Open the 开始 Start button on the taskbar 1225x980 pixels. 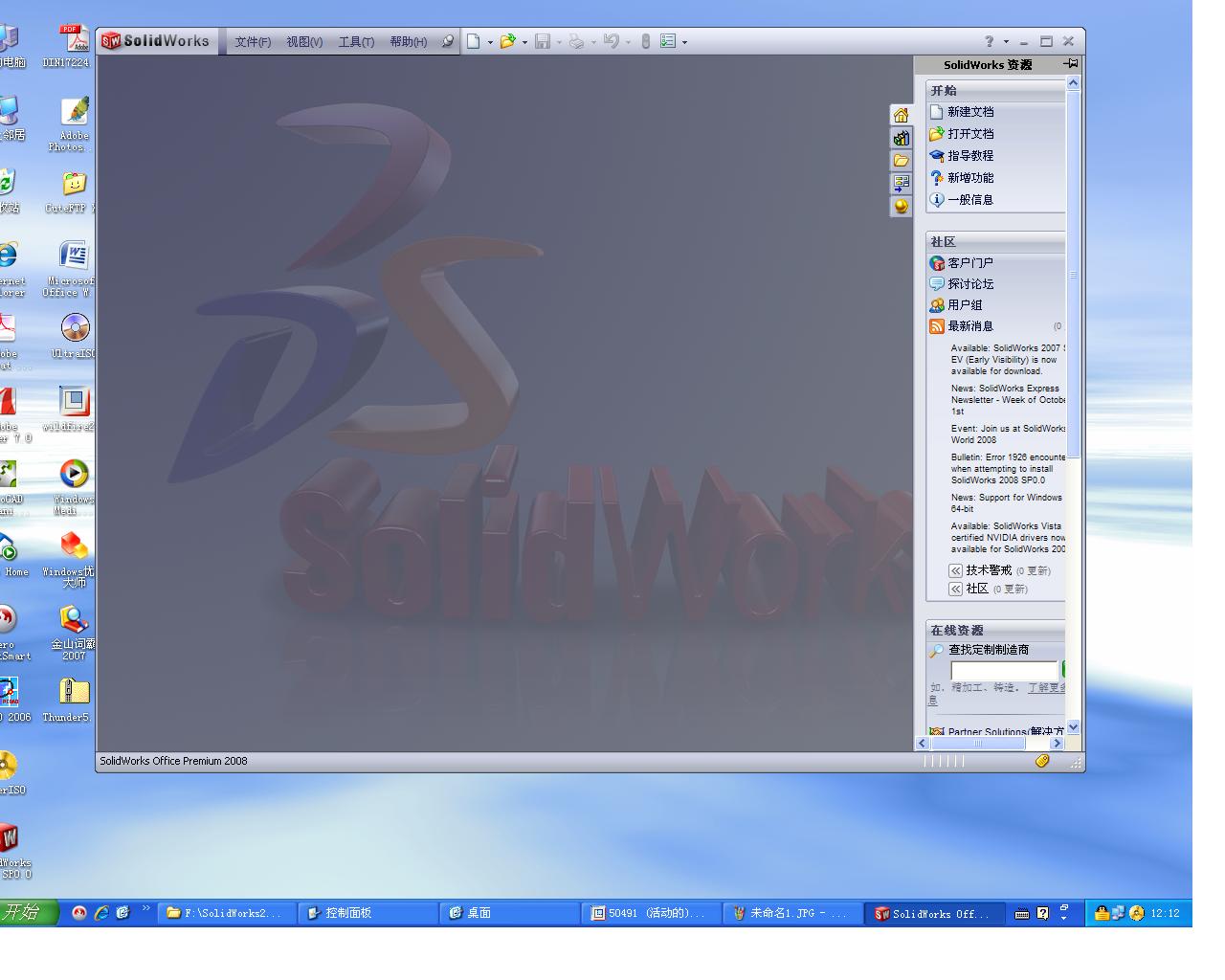tap(29, 912)
